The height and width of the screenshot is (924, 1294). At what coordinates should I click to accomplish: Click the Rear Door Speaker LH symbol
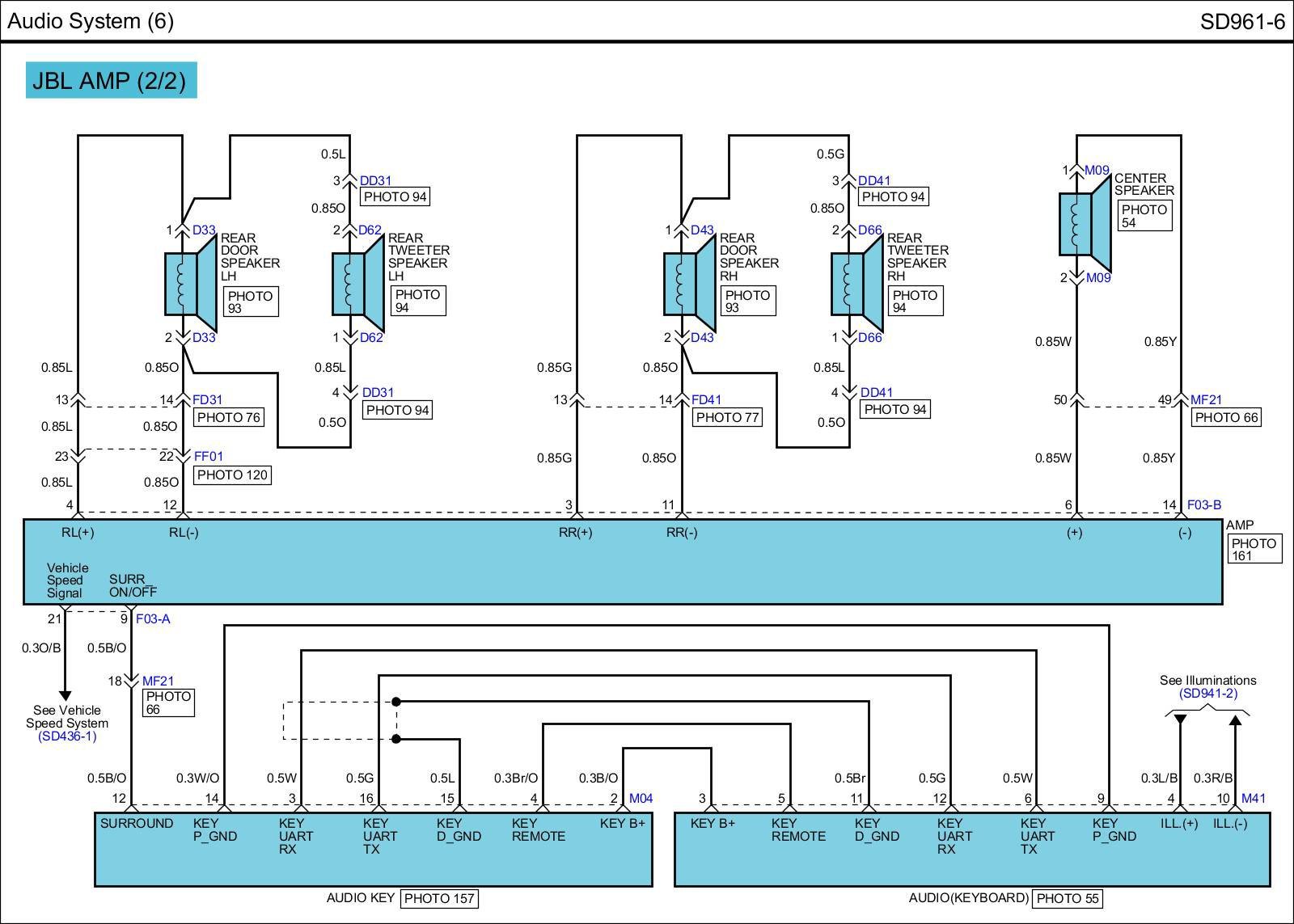190,284
